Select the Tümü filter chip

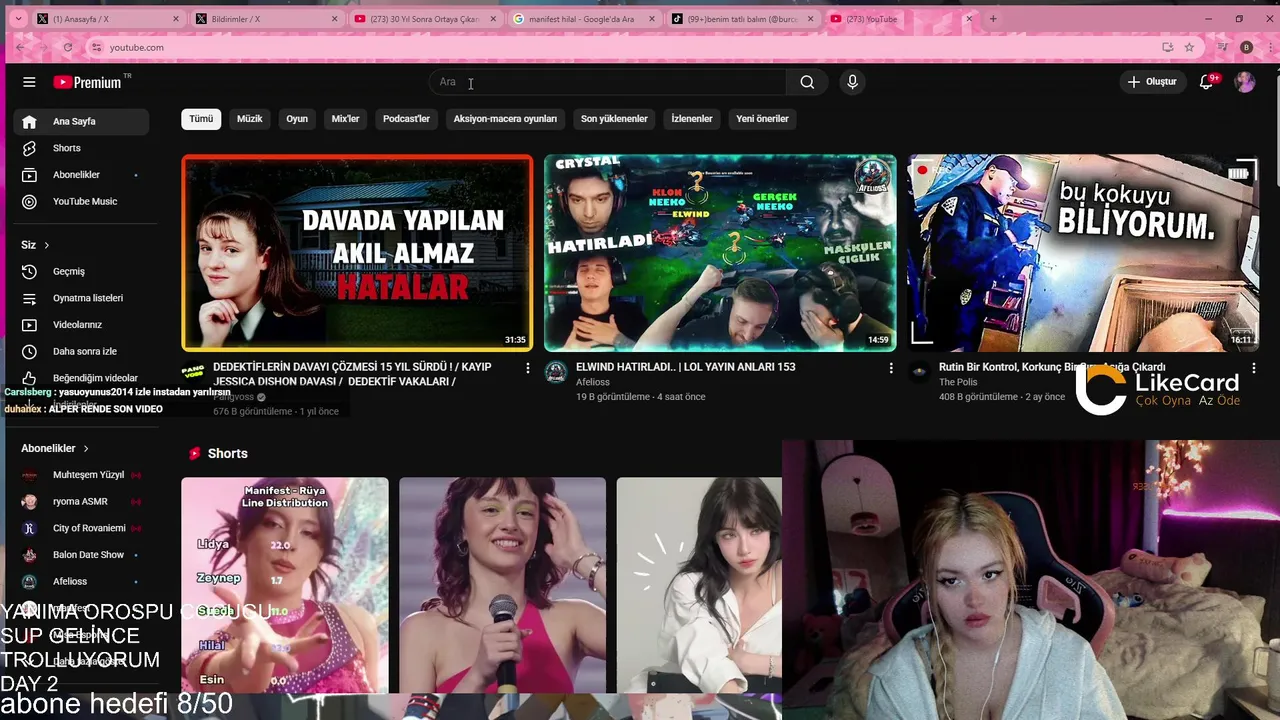point(201,119)
